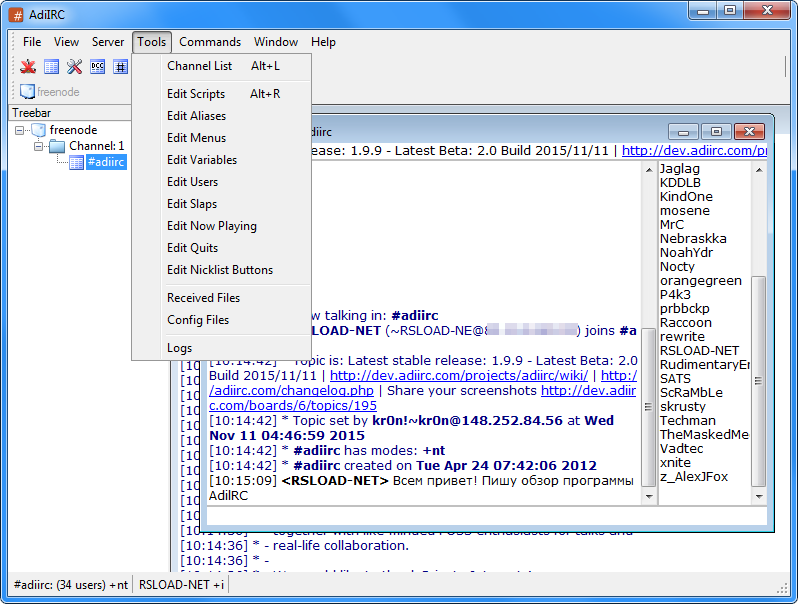Screen dimensions: 798x604
Task: Open the File menu
Action: pos(32,42)
